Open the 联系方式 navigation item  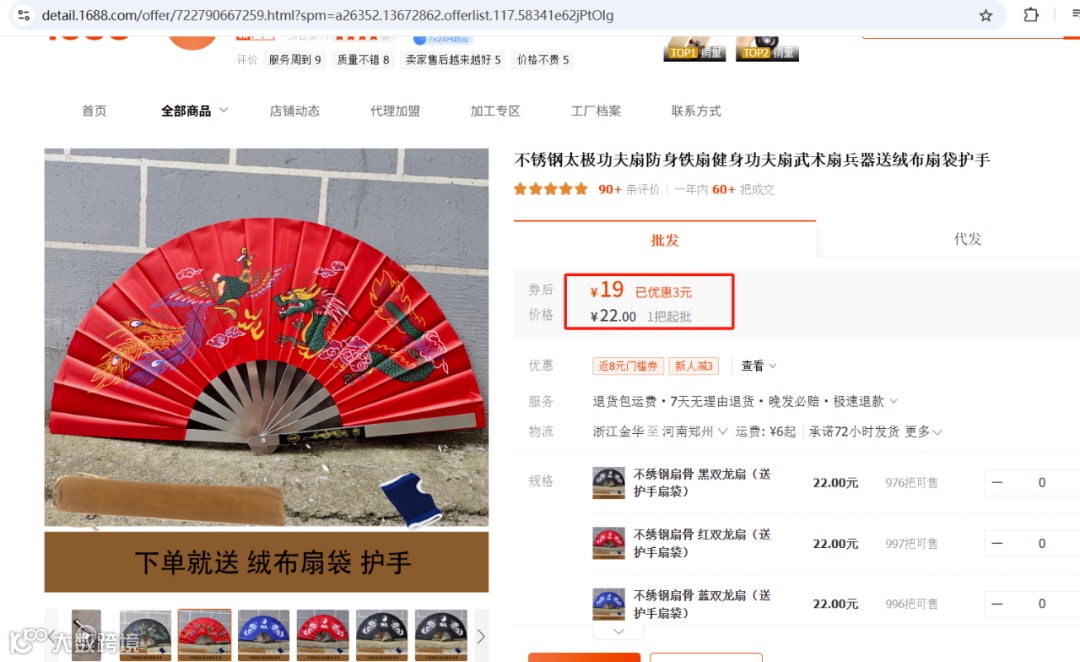click(x=696, y=111)
